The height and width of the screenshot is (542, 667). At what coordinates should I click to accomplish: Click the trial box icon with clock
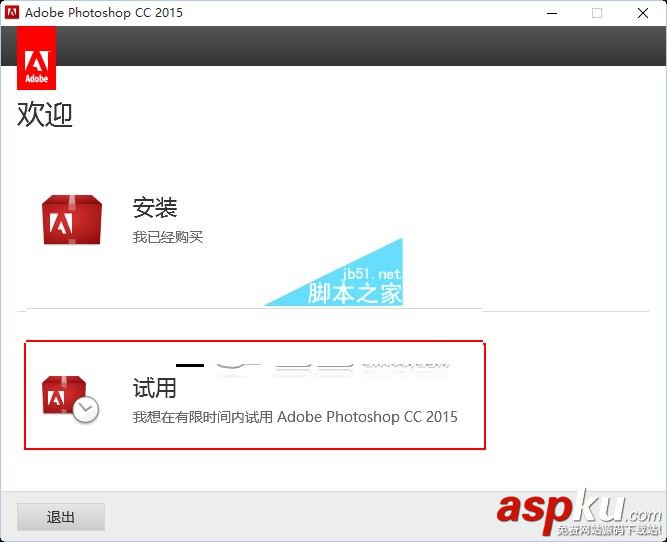tap(70, 399)
